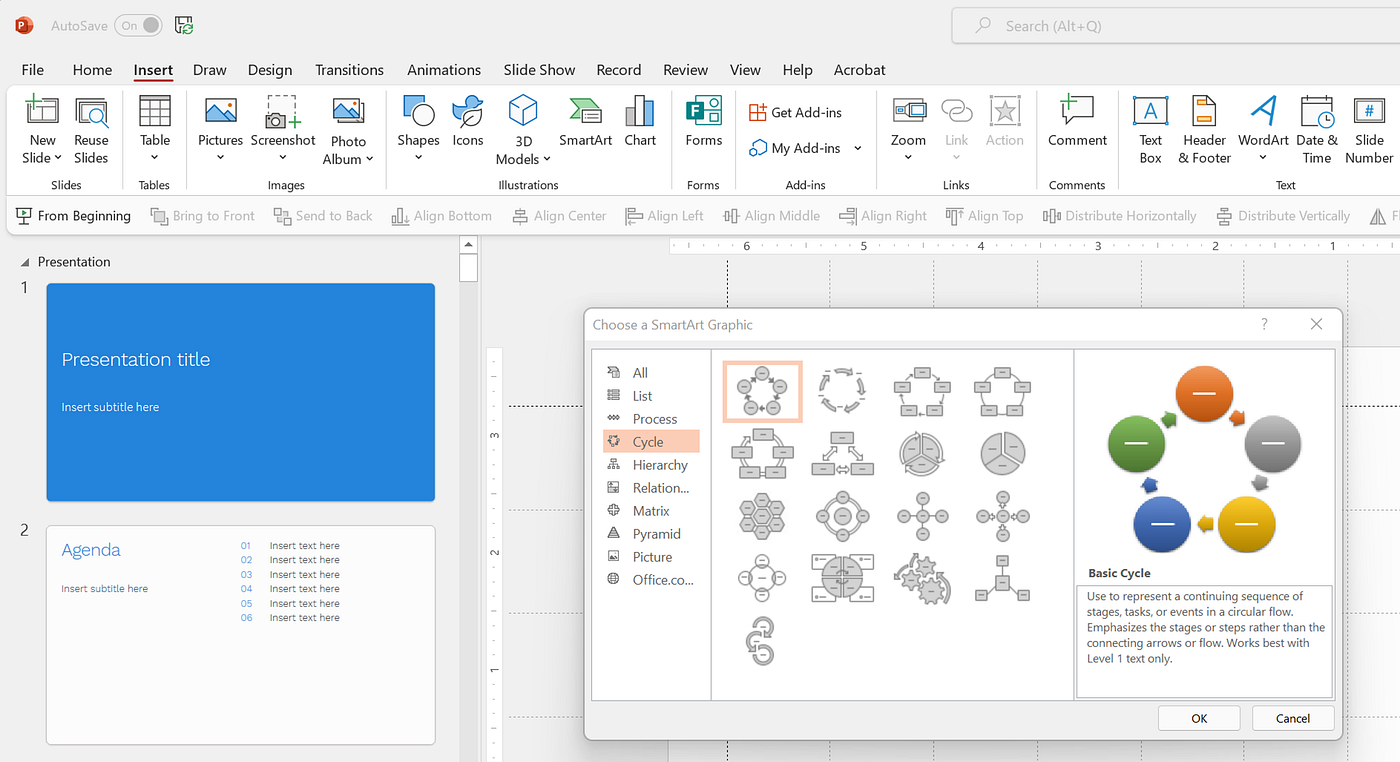The height and width of the screenshot is (762, 1400).
Task: Open the My Add-ins dropdown arrow
Action: coord(857,148)
